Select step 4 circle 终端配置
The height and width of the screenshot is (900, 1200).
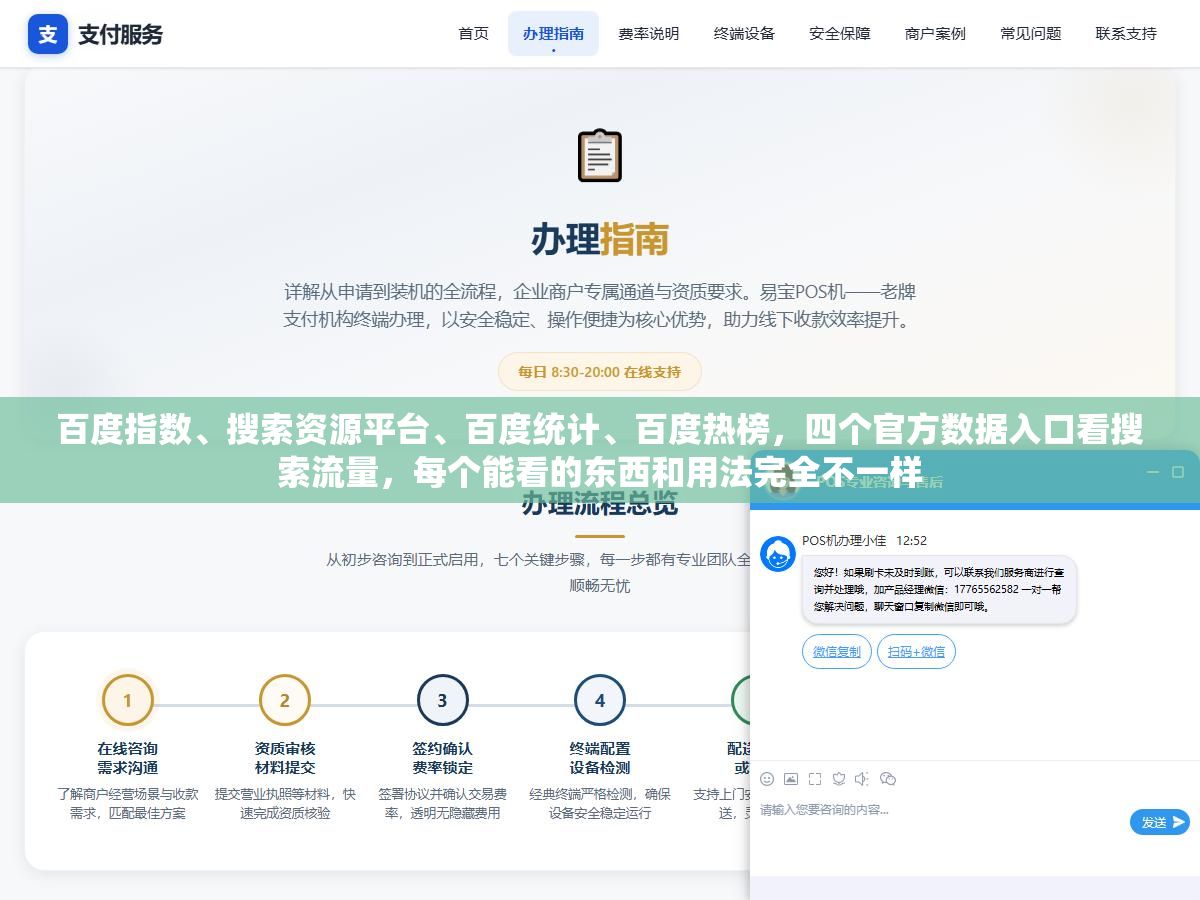(x=600, y=700)
